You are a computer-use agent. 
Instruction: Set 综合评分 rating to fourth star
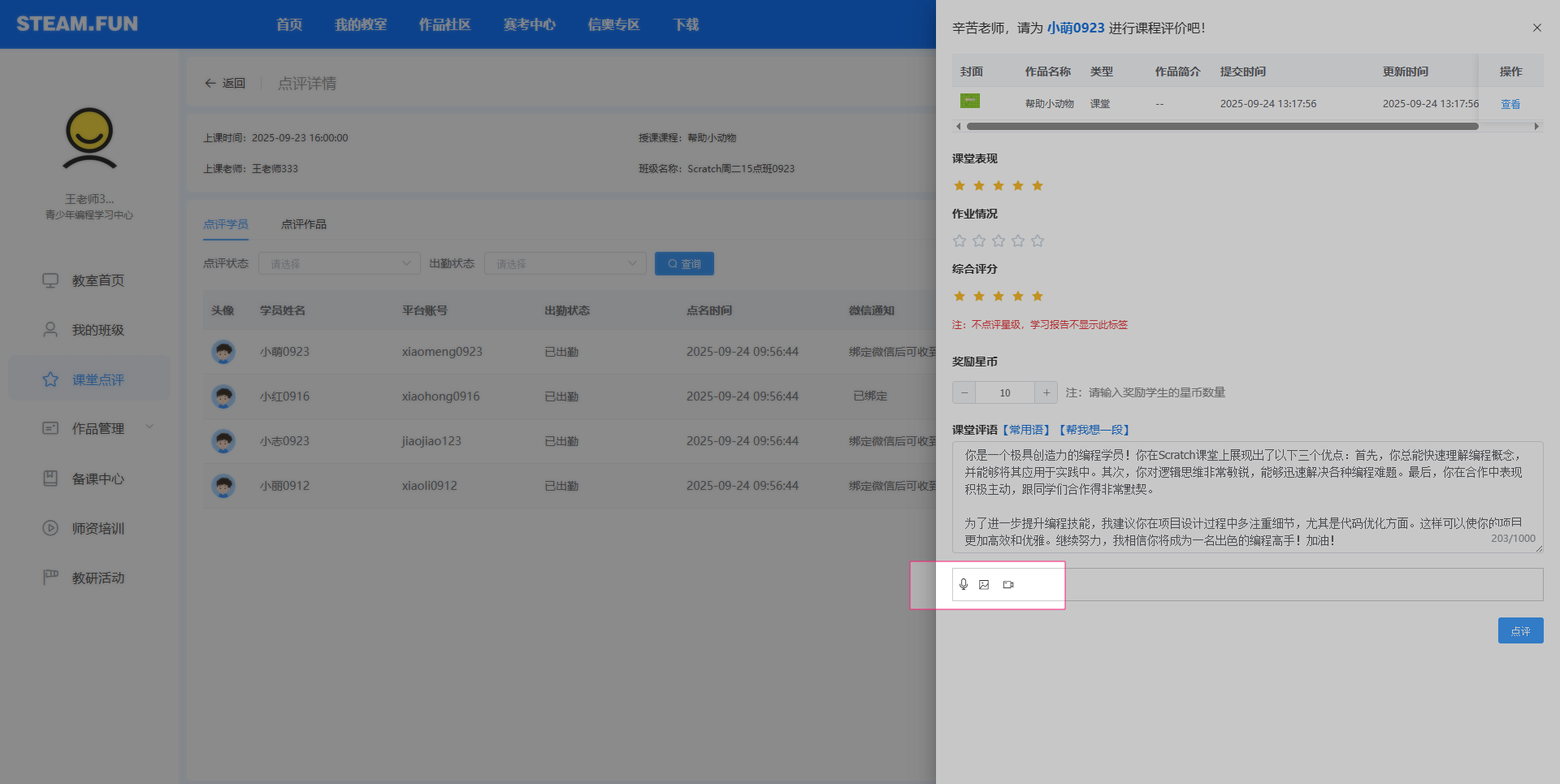[1018, 296]
